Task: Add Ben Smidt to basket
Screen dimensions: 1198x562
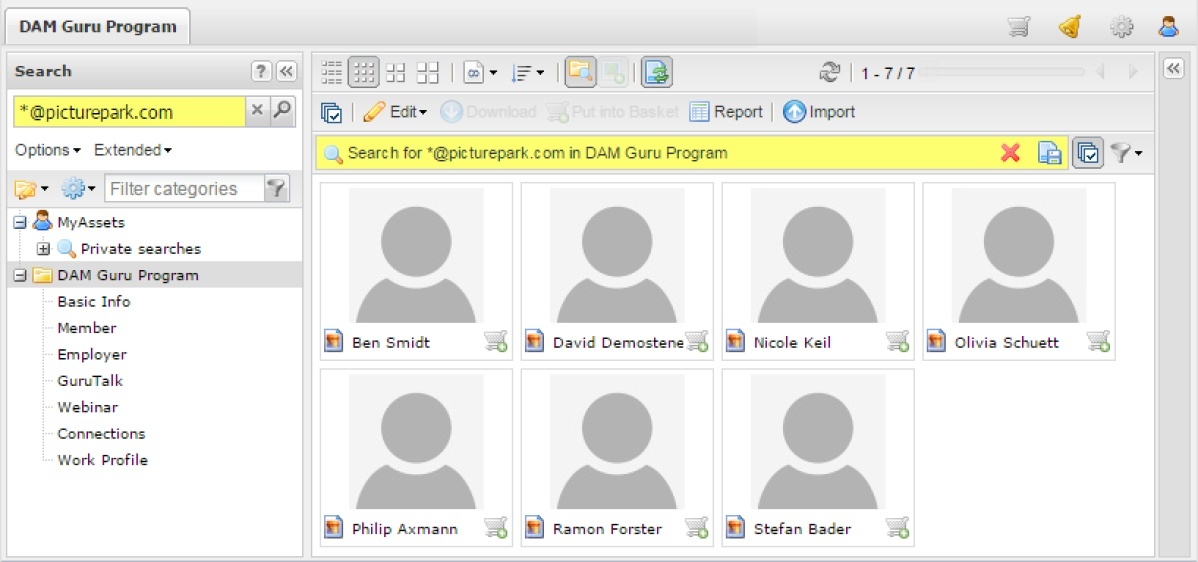Action: click(x=496, y=342)
